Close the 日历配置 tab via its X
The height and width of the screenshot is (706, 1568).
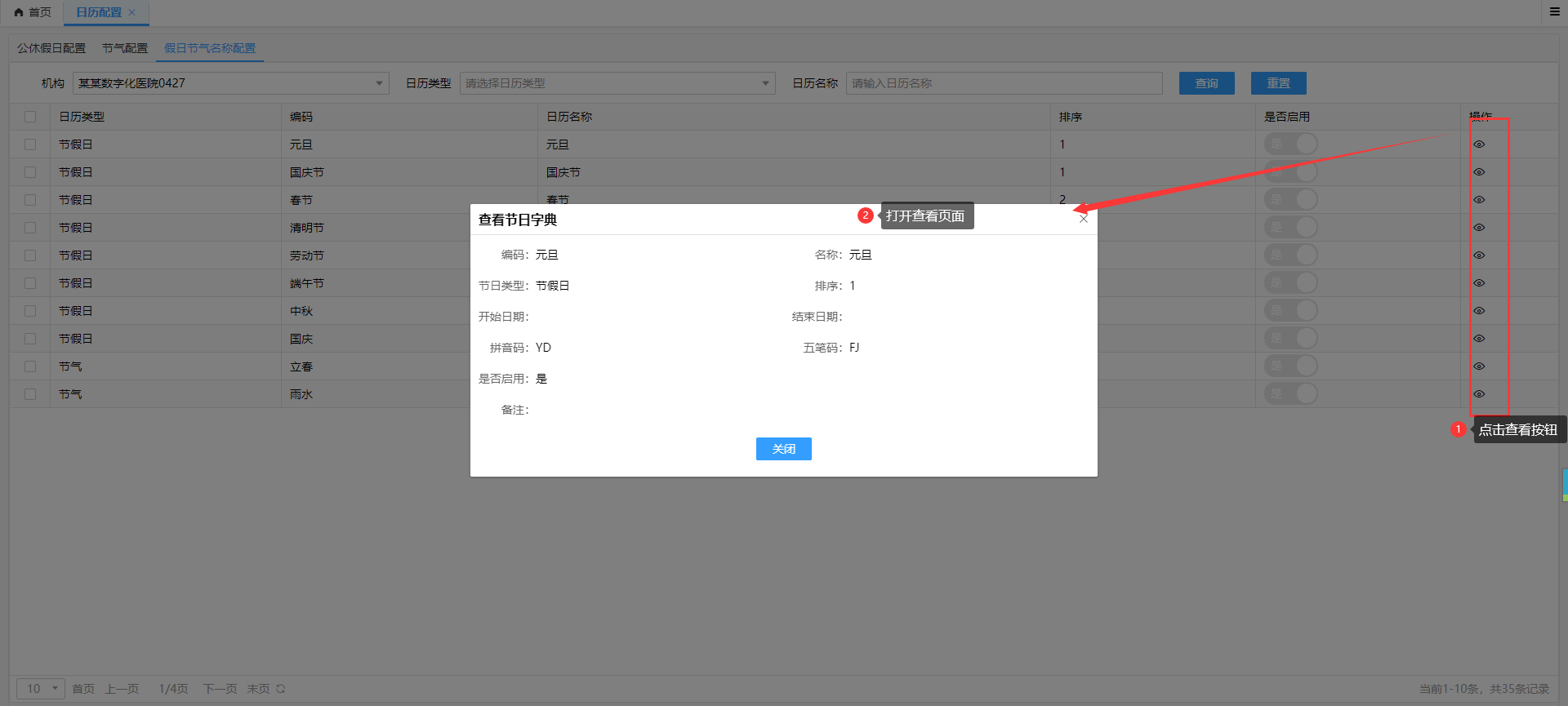click(x=132, y=12)
